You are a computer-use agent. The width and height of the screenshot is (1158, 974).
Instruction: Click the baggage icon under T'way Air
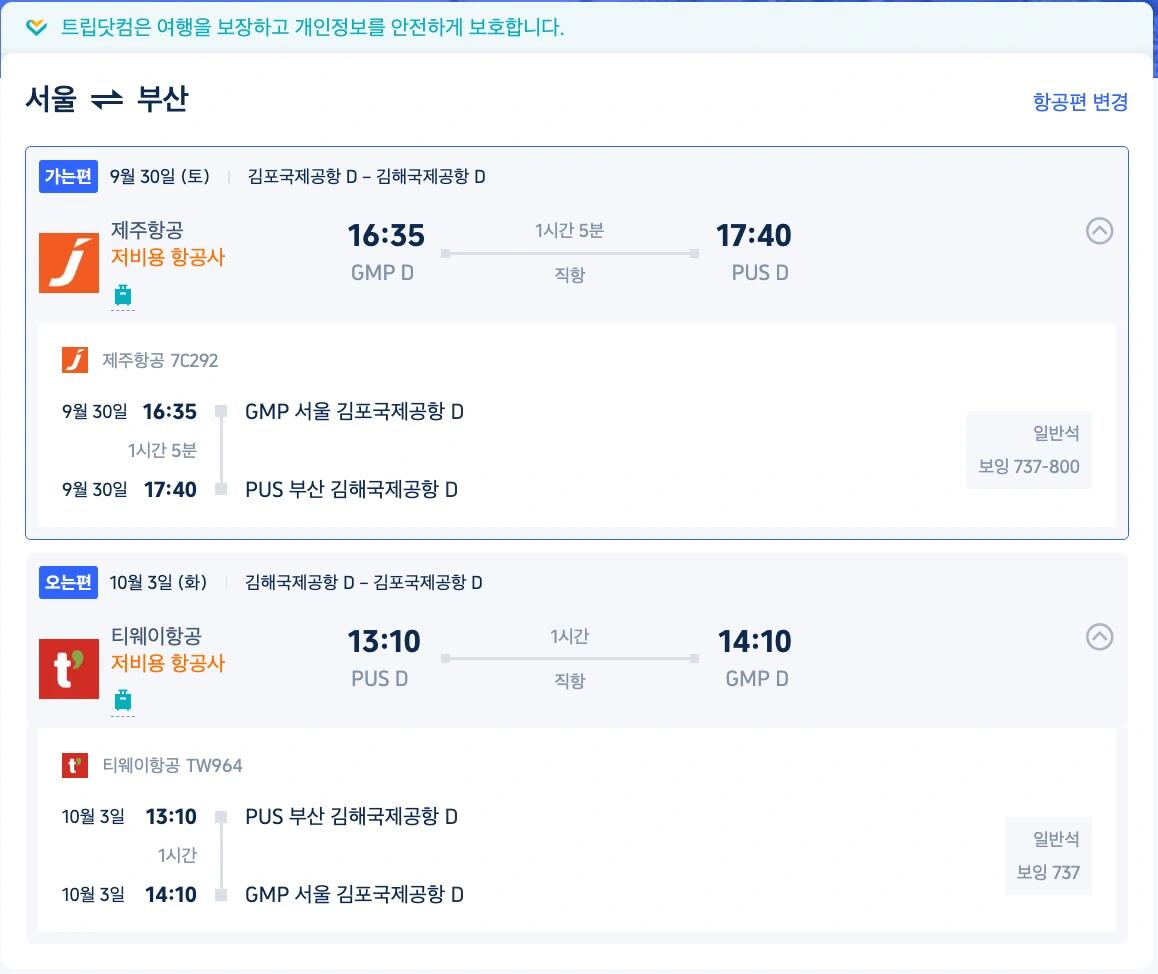123,700
